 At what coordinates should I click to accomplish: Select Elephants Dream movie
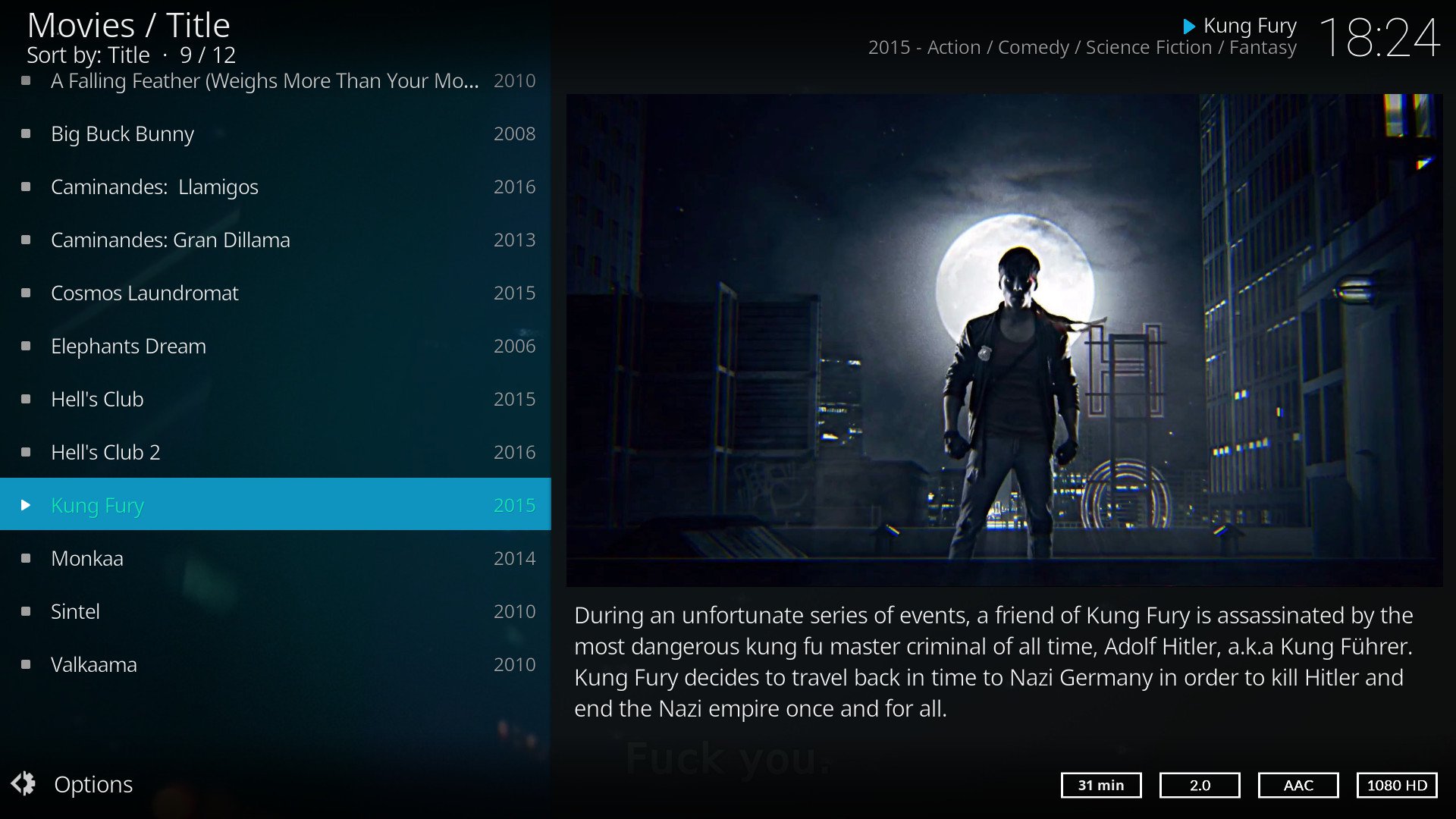(x=275, y=346)
